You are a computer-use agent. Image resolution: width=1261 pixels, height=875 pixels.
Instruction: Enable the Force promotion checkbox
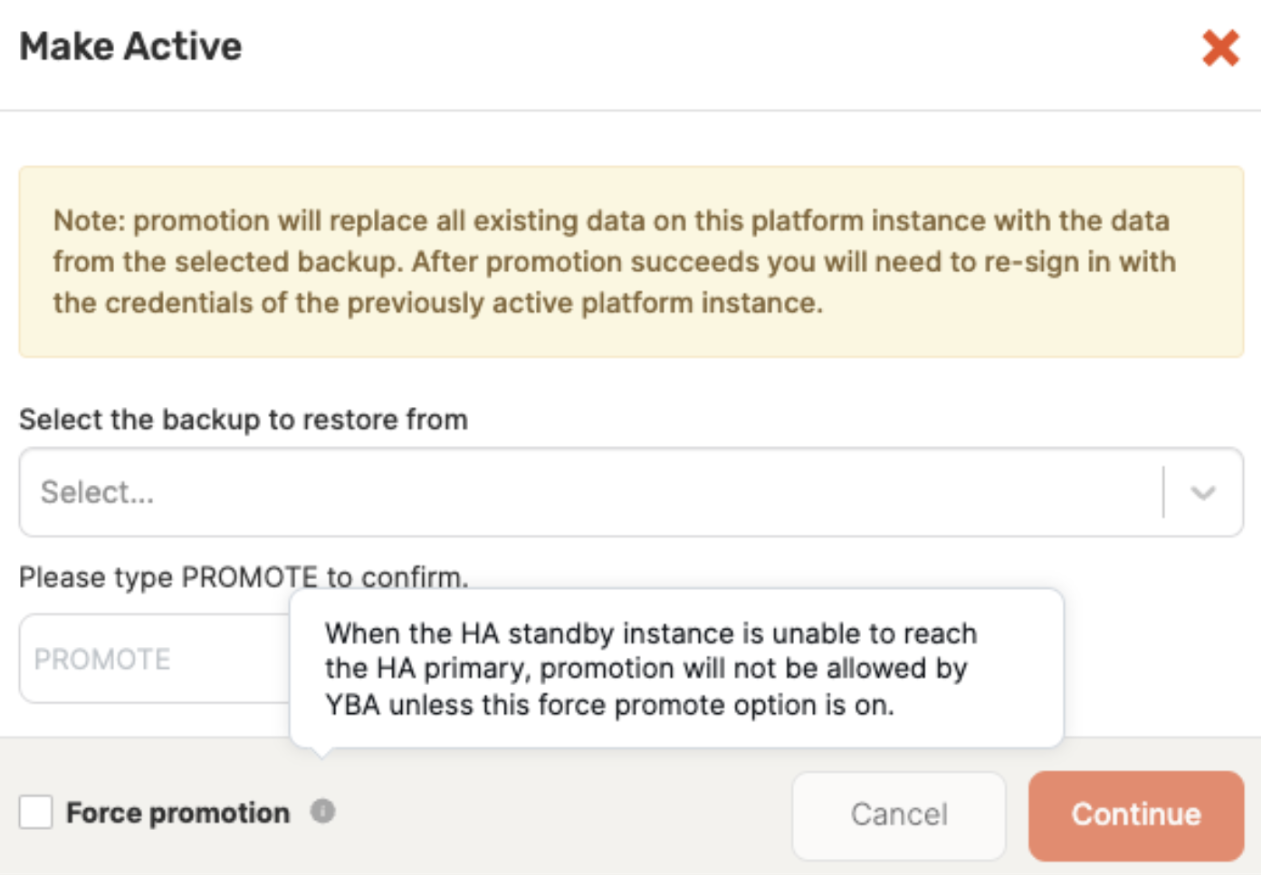pos(36,813)
